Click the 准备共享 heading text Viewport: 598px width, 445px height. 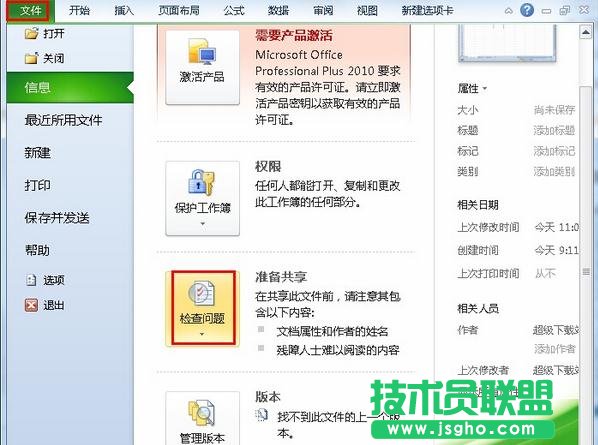point(281,276)
